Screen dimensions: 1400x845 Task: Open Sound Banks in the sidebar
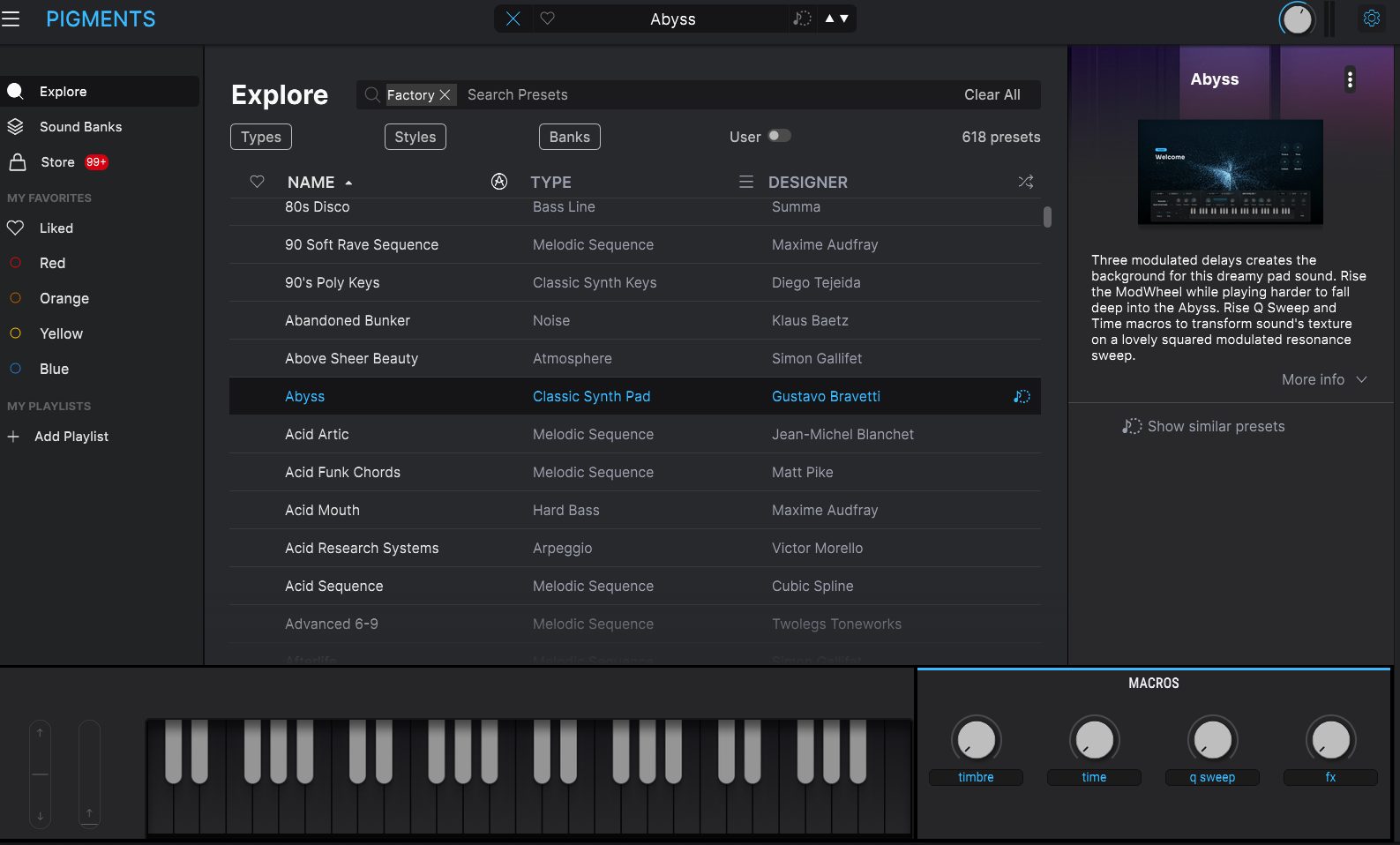80,127
